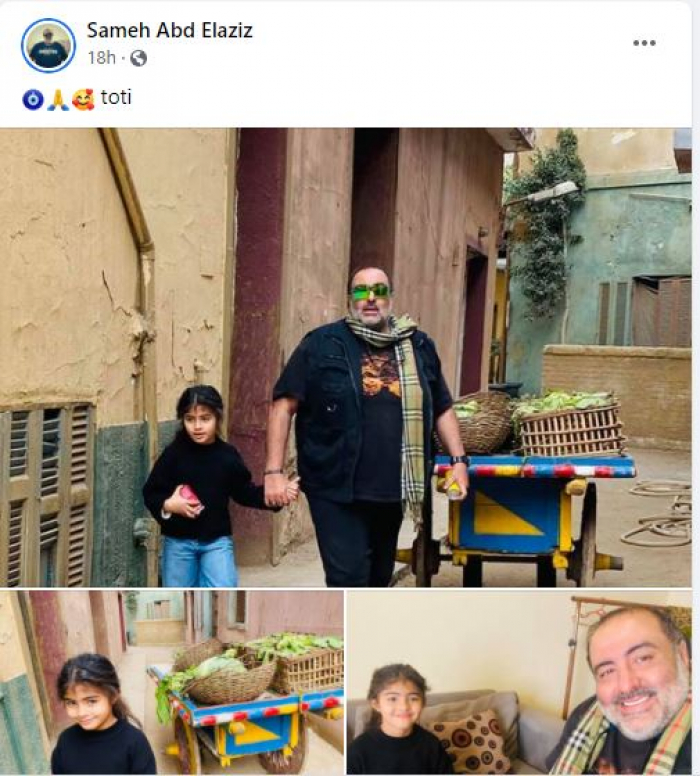The height and width of the screenshot is (776, 700).
Task: Open bottom-right selfie photo on the couch
Action: pos(519,682)
